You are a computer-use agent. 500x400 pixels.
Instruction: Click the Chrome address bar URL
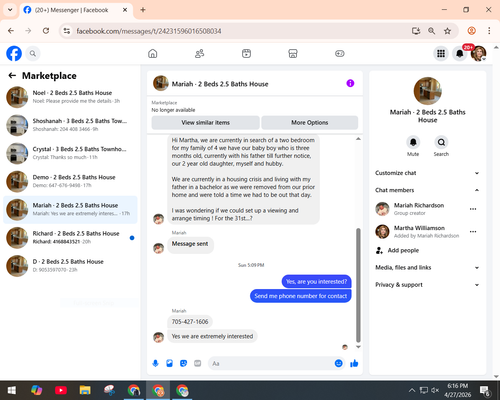tap(149, 31)
